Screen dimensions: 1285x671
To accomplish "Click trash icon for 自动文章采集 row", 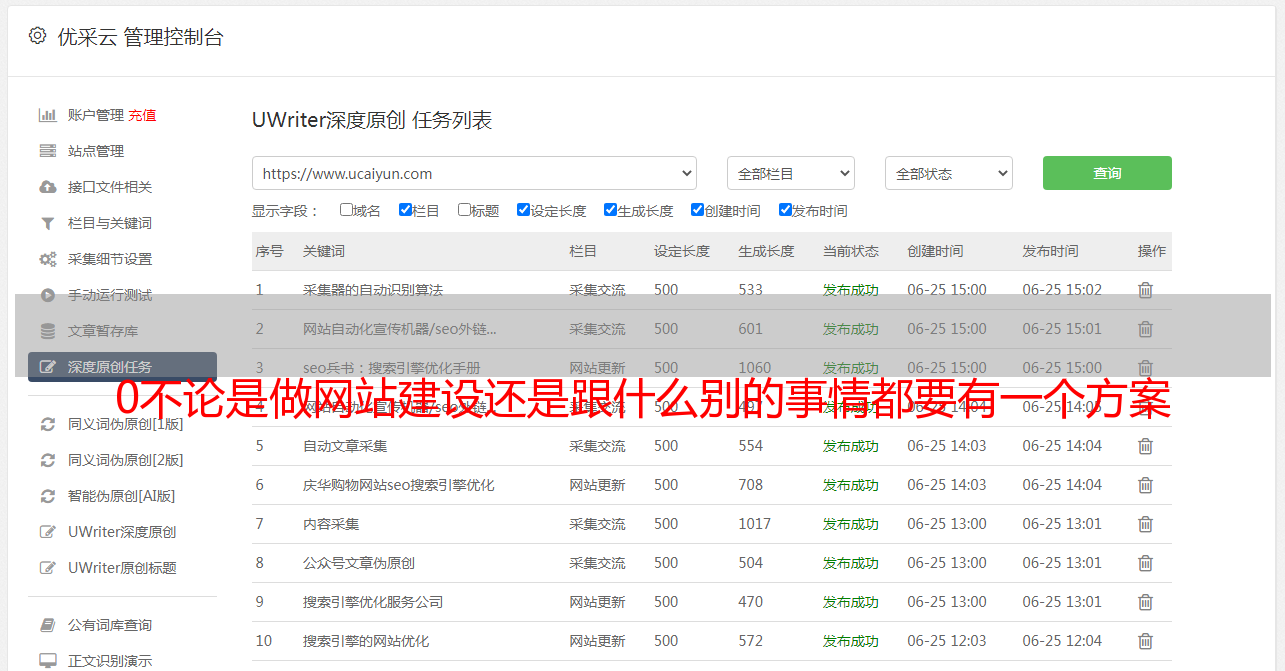I will pos(1145,446).
